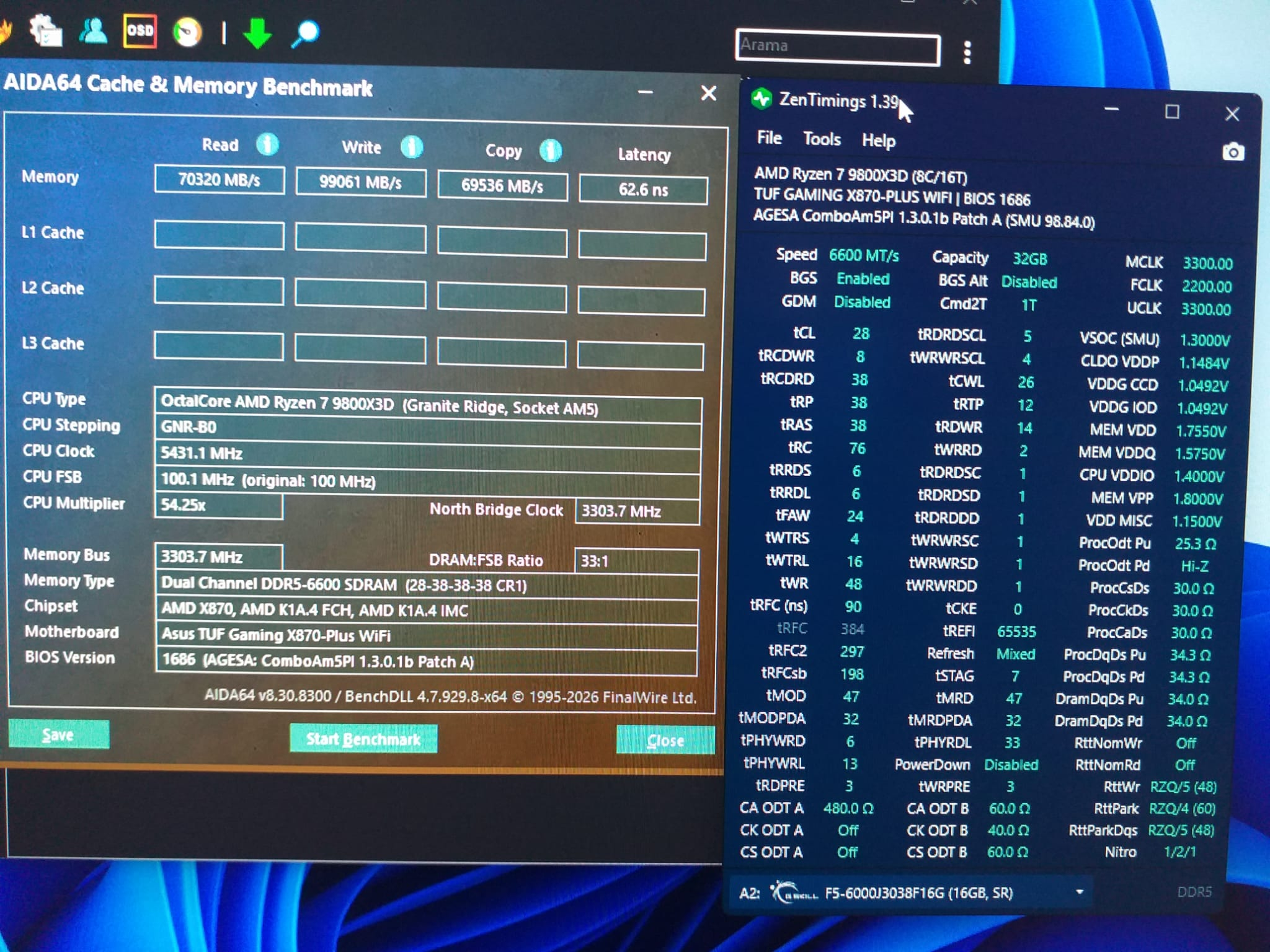Click the blue users icon in AIDA64 toolbar

click(x=94, y=31)
